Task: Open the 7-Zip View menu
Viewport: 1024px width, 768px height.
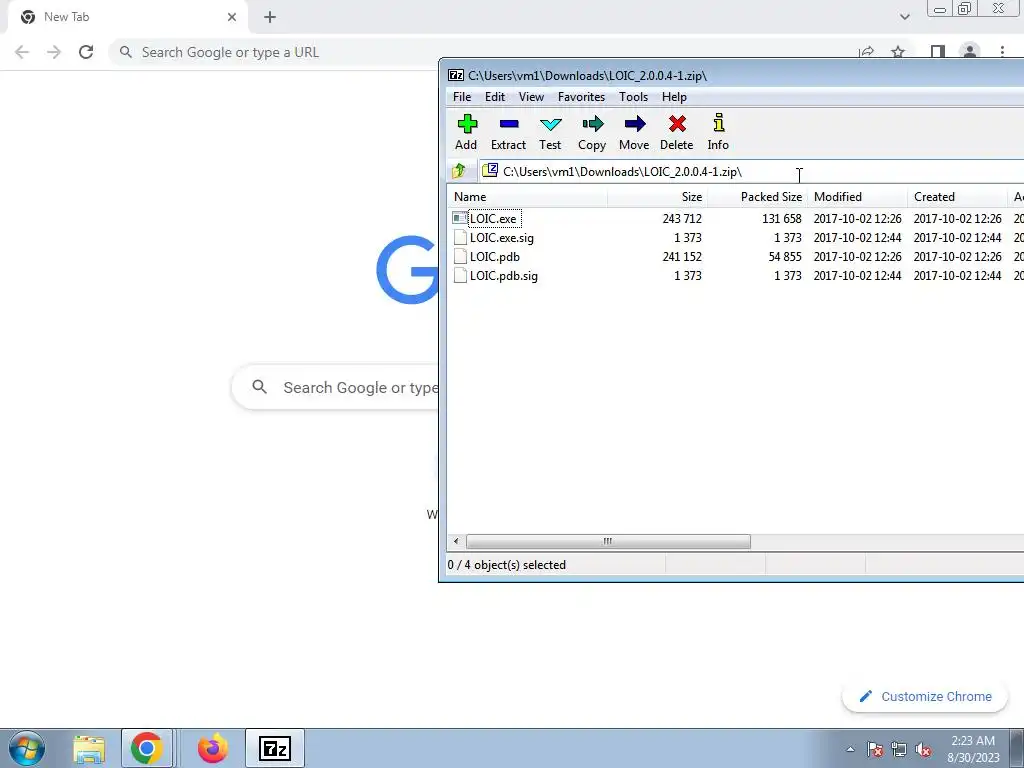Action: coord(531,97)
